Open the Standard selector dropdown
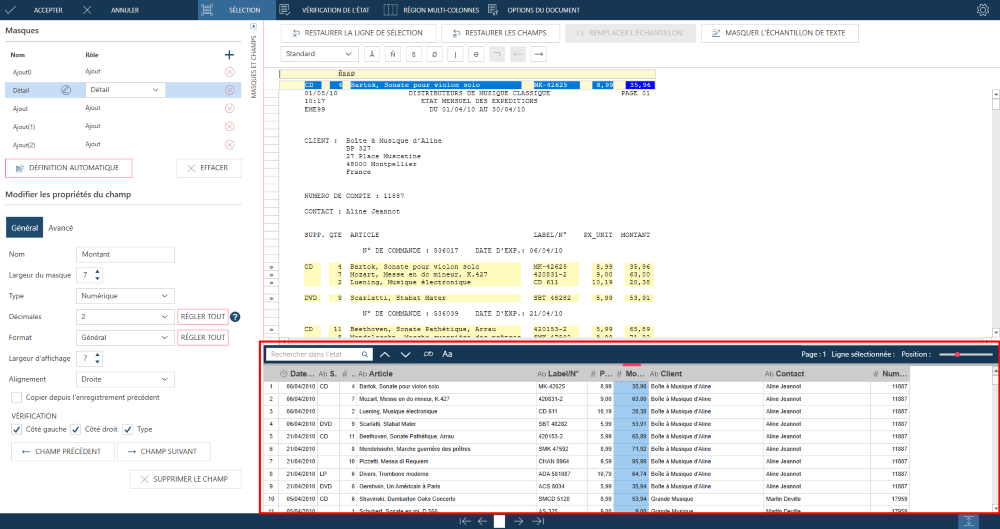 click(320, 54)
